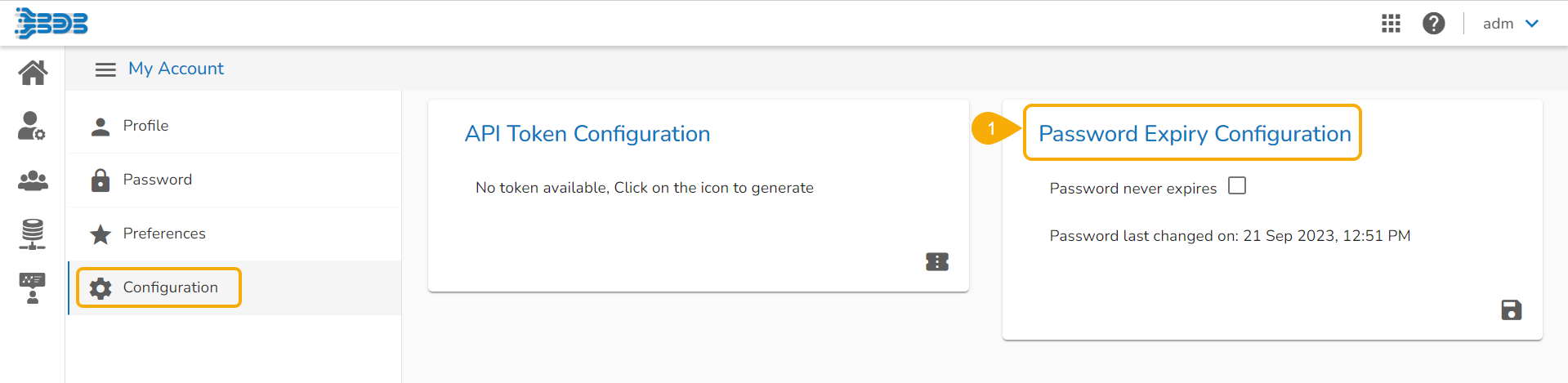The image size is (1568, 383).
Task: Click the My Account heading link
Action: 176,69
